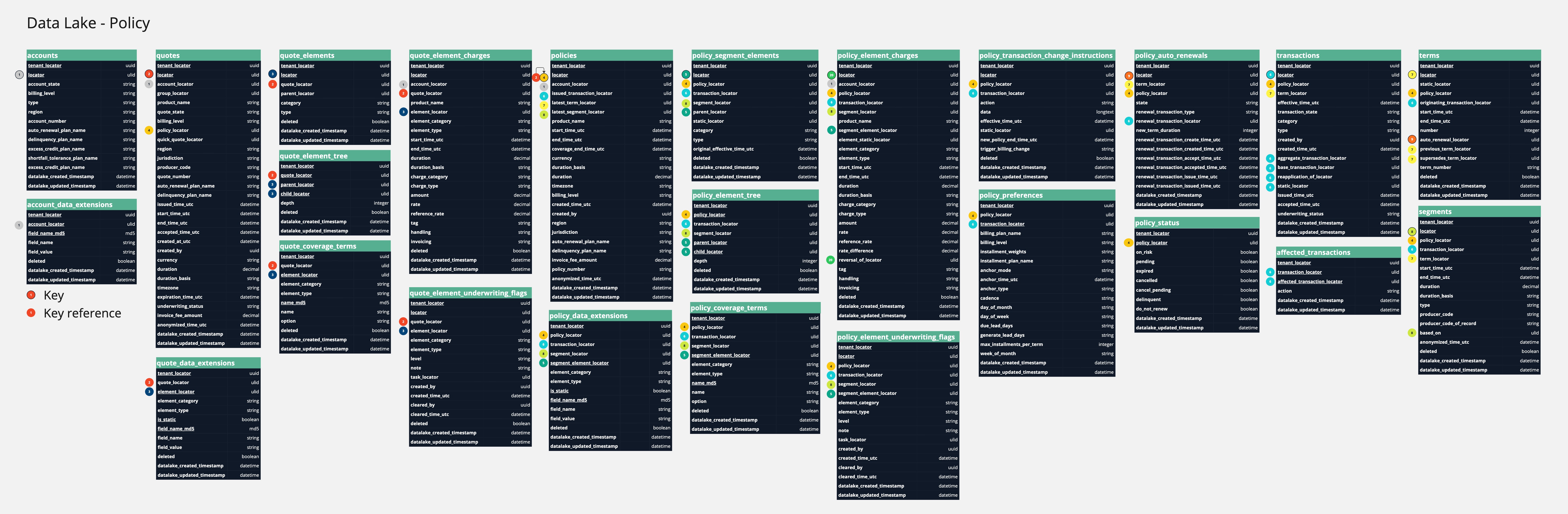The width and height of the screenshot is (1568, 514).
Task: Click yellow marker 4 beside policy_status policy_locator
Action: (x=1129, y=243)
